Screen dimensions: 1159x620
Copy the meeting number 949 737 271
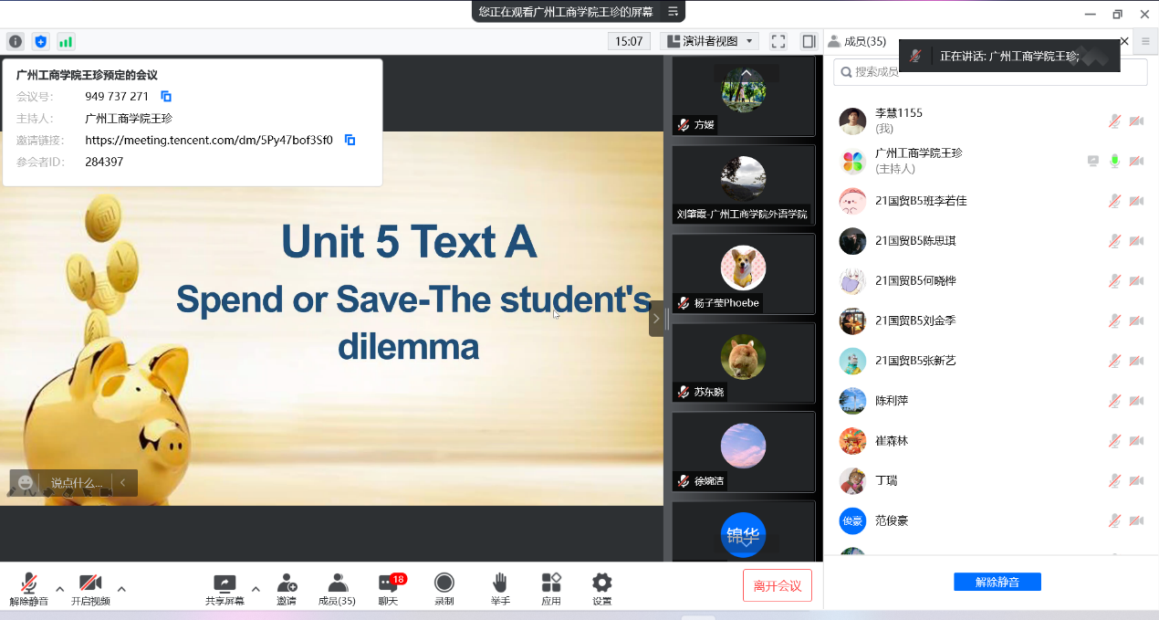click(x=167, y=97)
